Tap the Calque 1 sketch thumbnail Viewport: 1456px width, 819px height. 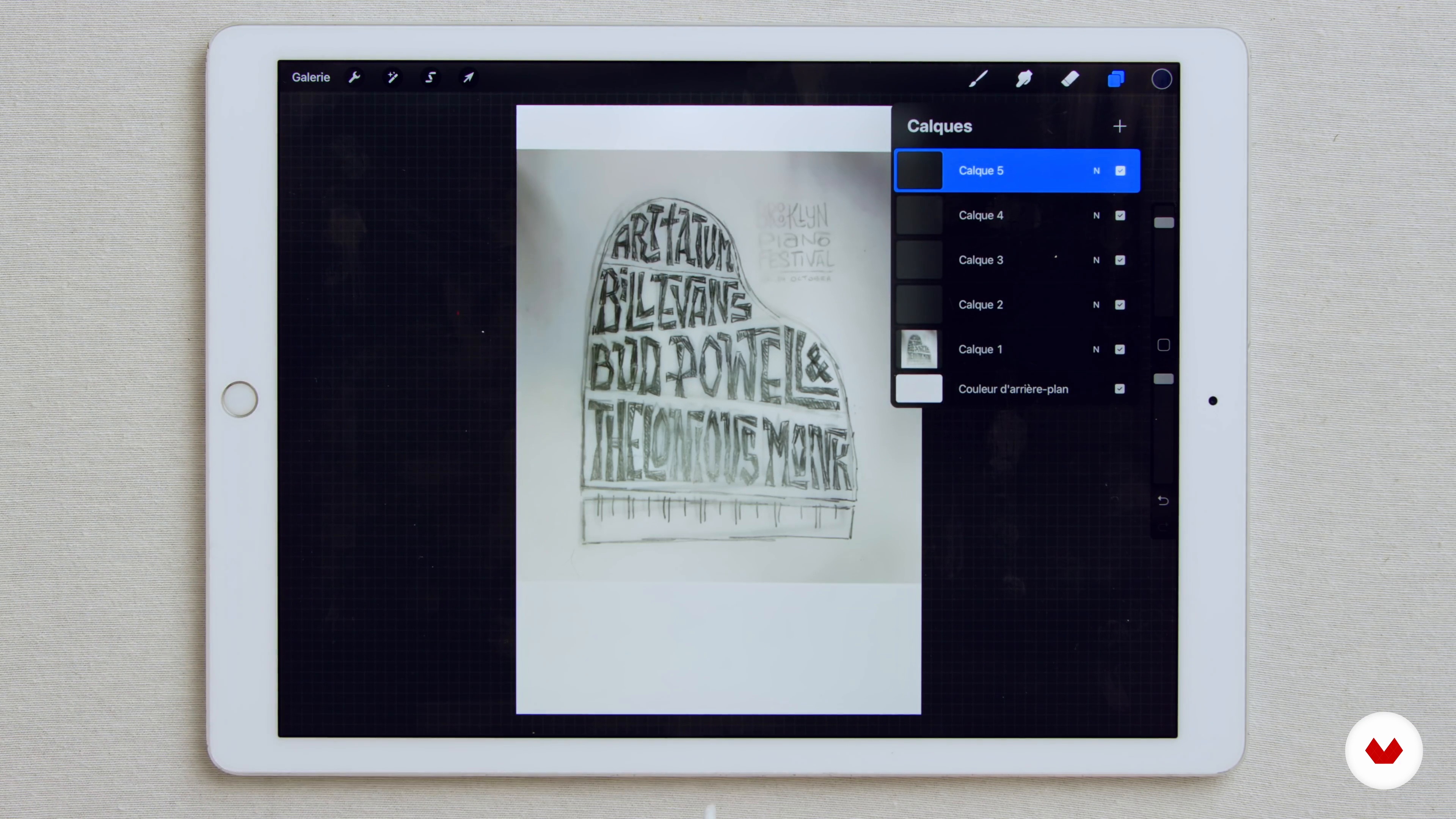click(919, 349)
